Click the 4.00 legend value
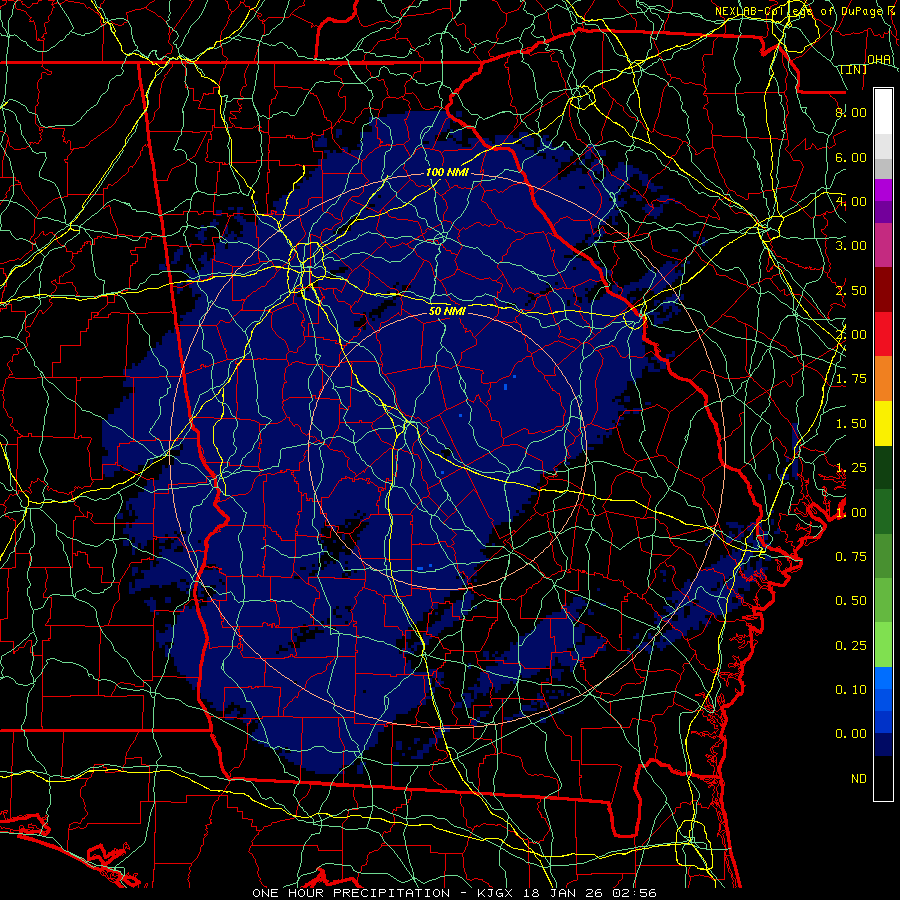900x900 pixels. (851, 201)
